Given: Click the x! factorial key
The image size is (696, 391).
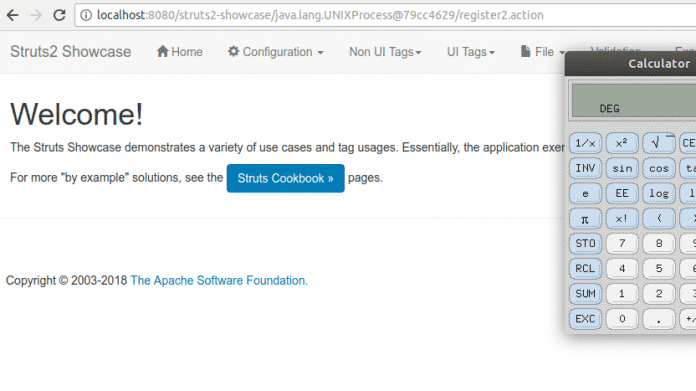Looking at the screenshot, I should pyautogui.click(x=622, y=219).
